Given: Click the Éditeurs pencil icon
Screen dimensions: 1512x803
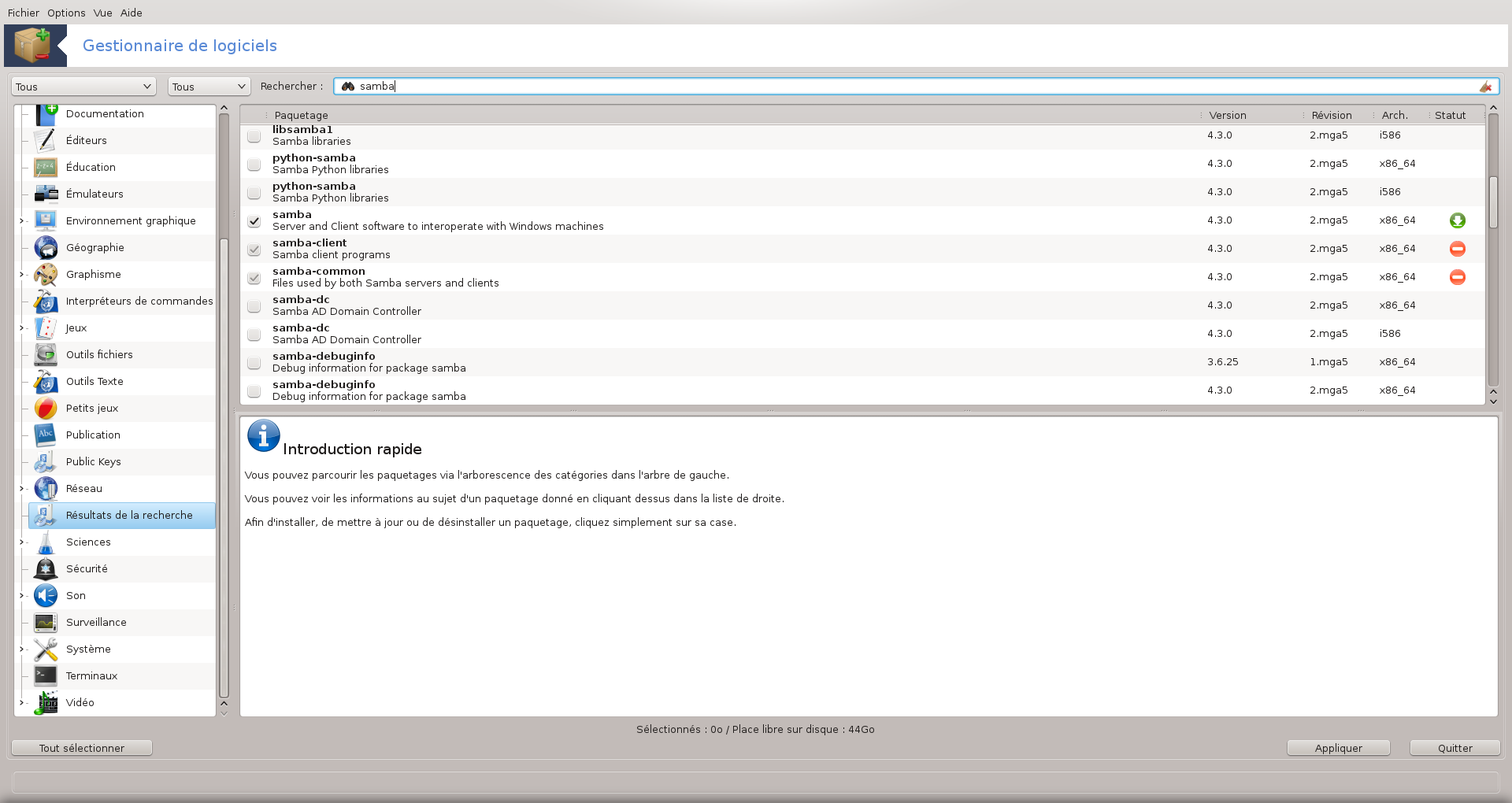Looking at the screenshot, I should click(46, 141).
